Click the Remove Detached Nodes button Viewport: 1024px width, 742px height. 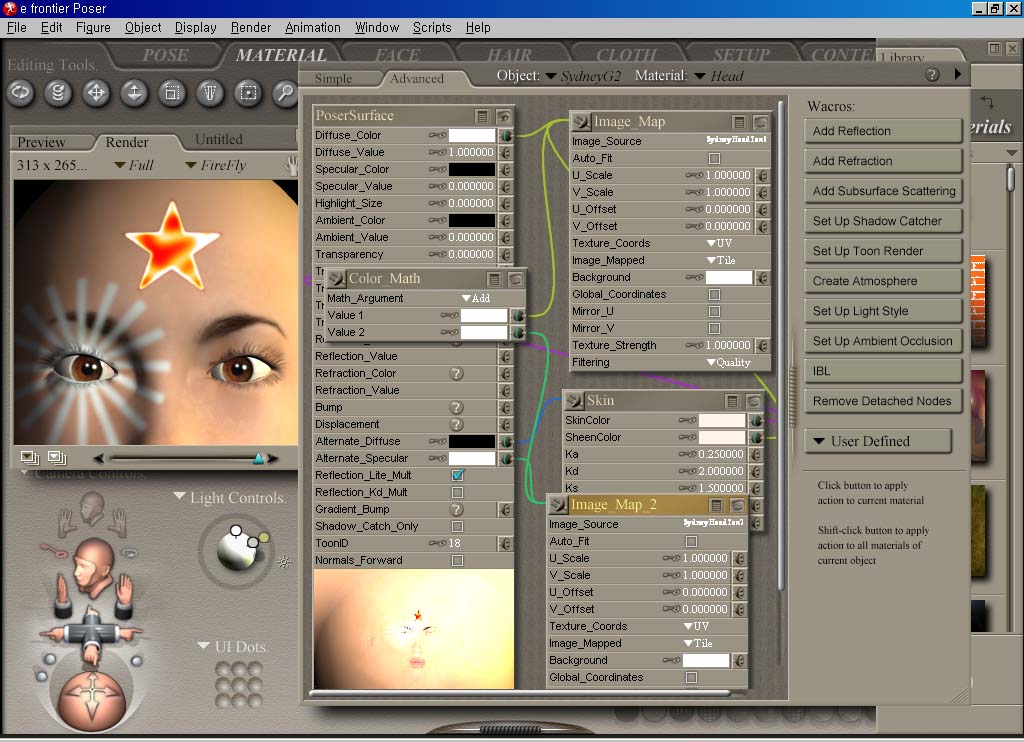tap(883, 402)
